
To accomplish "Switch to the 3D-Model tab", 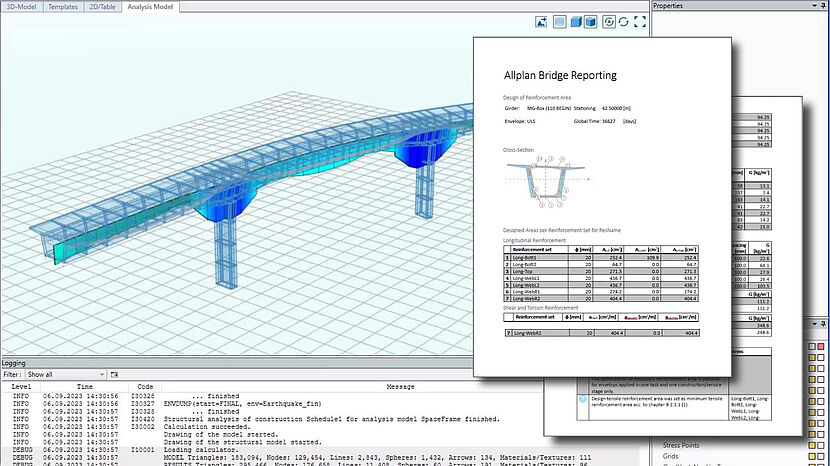I will click(x=21, y=7).
